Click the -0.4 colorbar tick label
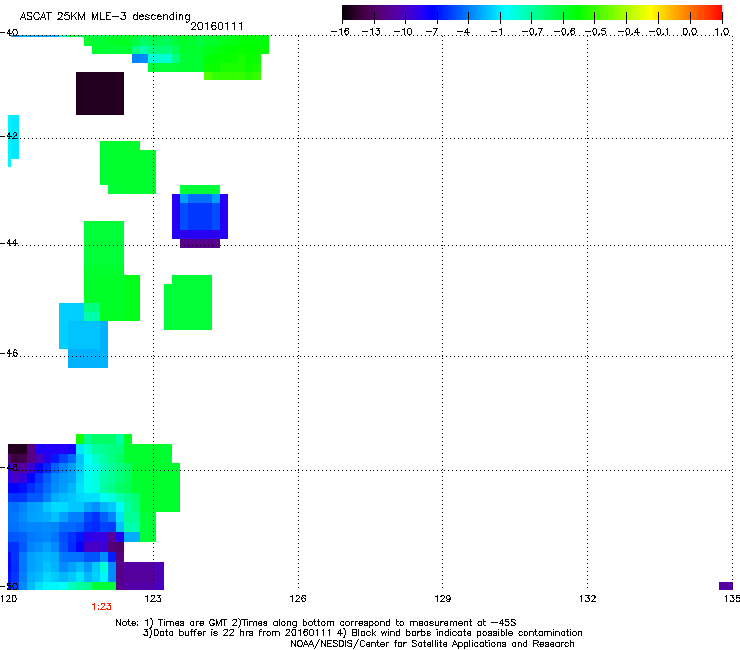740x650 pixels. (x=629, y=32)
